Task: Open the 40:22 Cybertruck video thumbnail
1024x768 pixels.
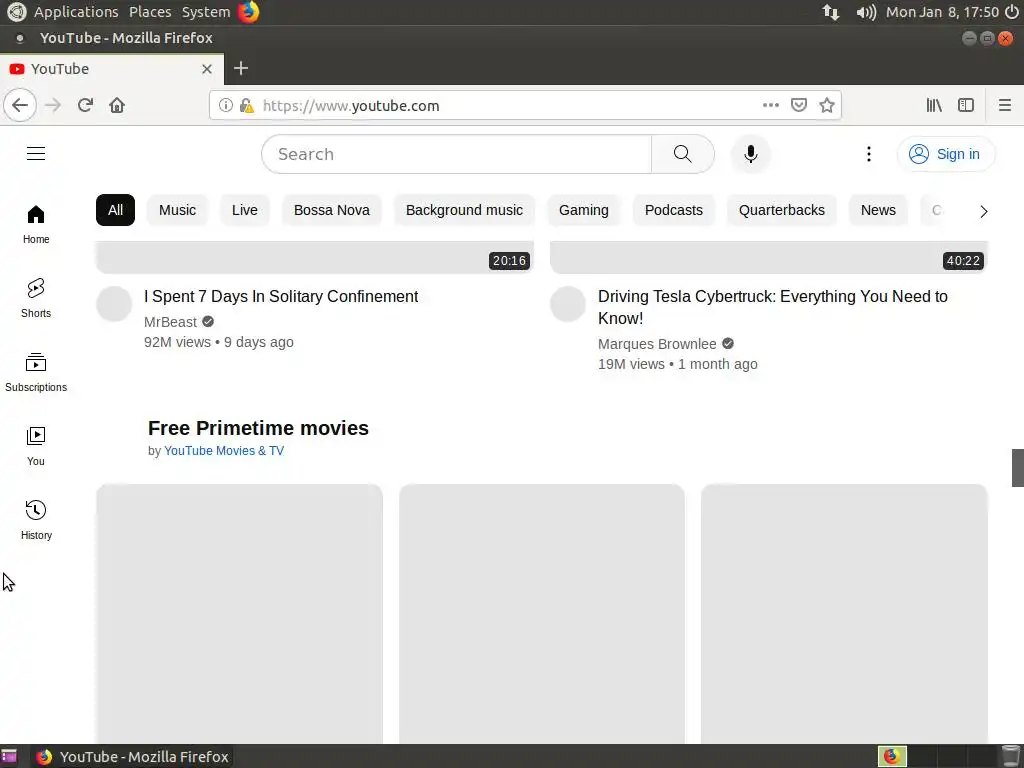Action: coord(769,257)
